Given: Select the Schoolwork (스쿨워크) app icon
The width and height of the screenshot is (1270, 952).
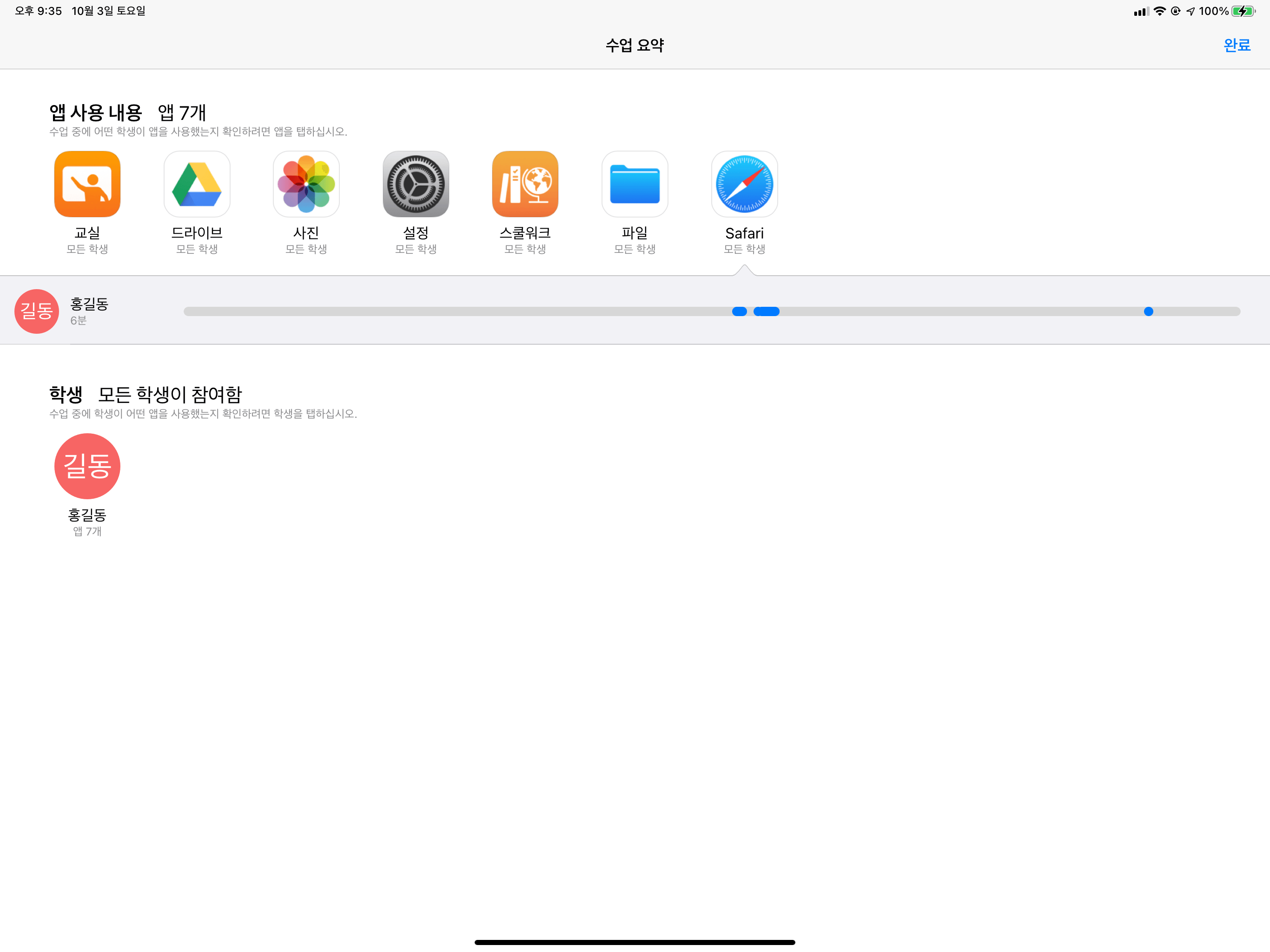Looking at the screenshot, I should click(x=525, y=184).
